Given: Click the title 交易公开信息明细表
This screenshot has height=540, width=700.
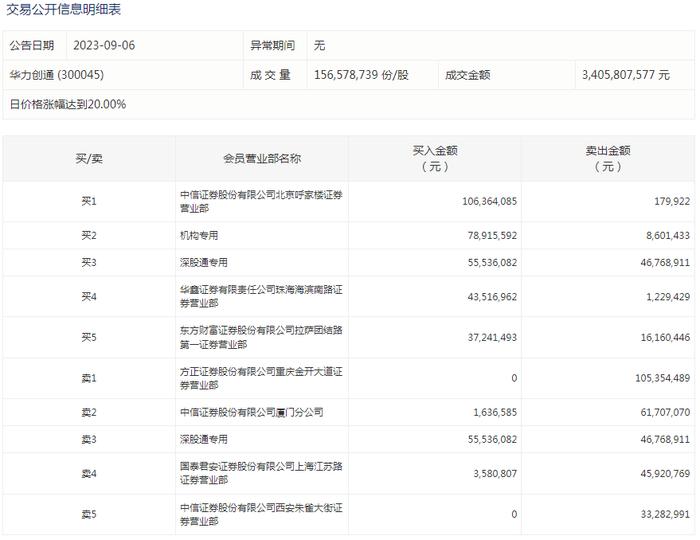Looking at the screenshot, I should pyautogui.click(x=63, y=9).
